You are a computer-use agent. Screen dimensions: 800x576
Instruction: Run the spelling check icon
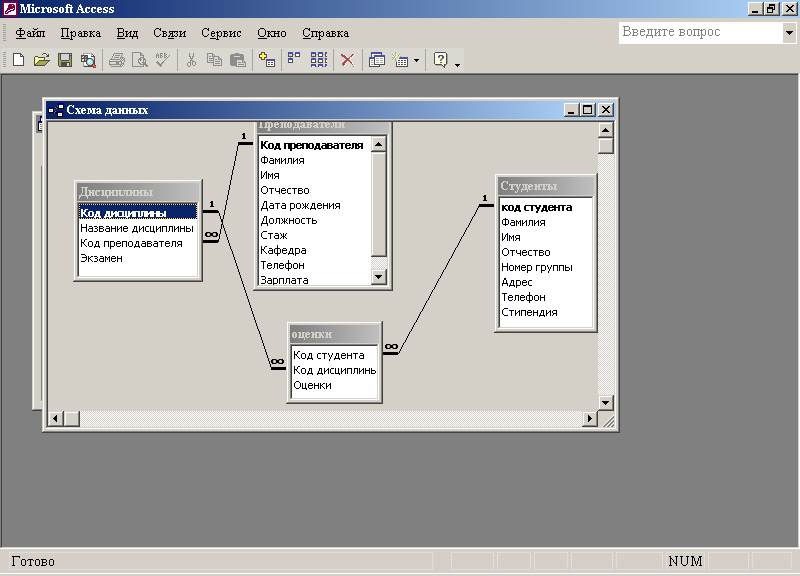click(x=163, y=60)
